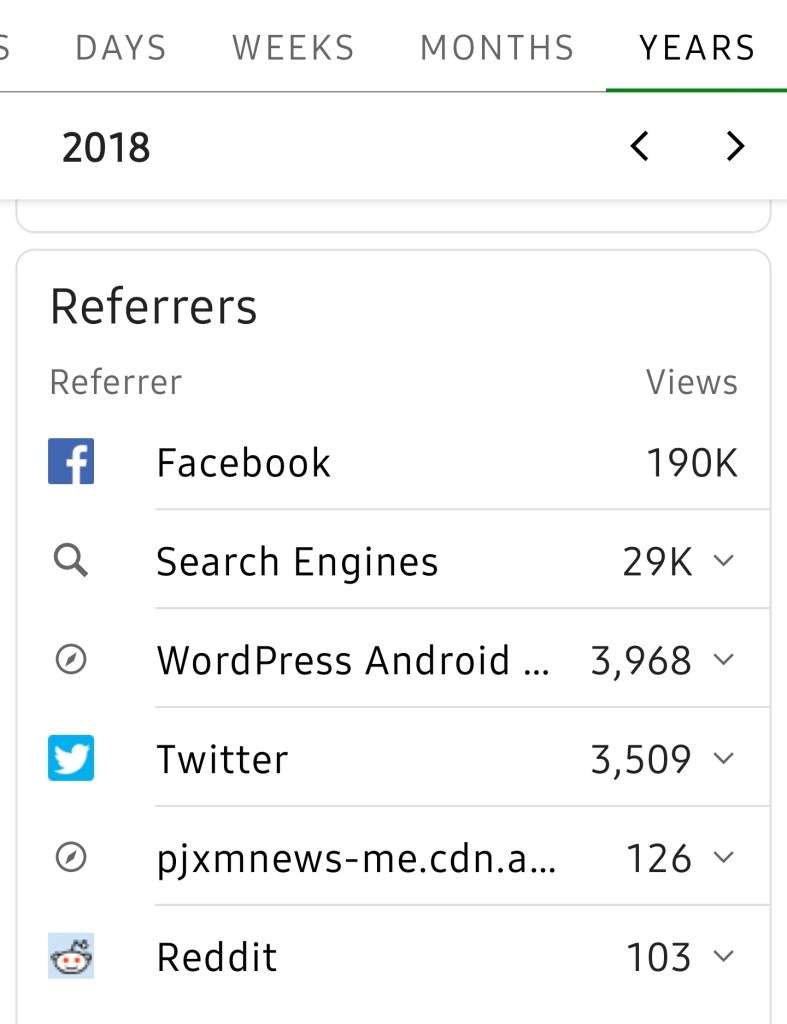Go to previous year with left arrow
787x1024 pixels.
640,146
